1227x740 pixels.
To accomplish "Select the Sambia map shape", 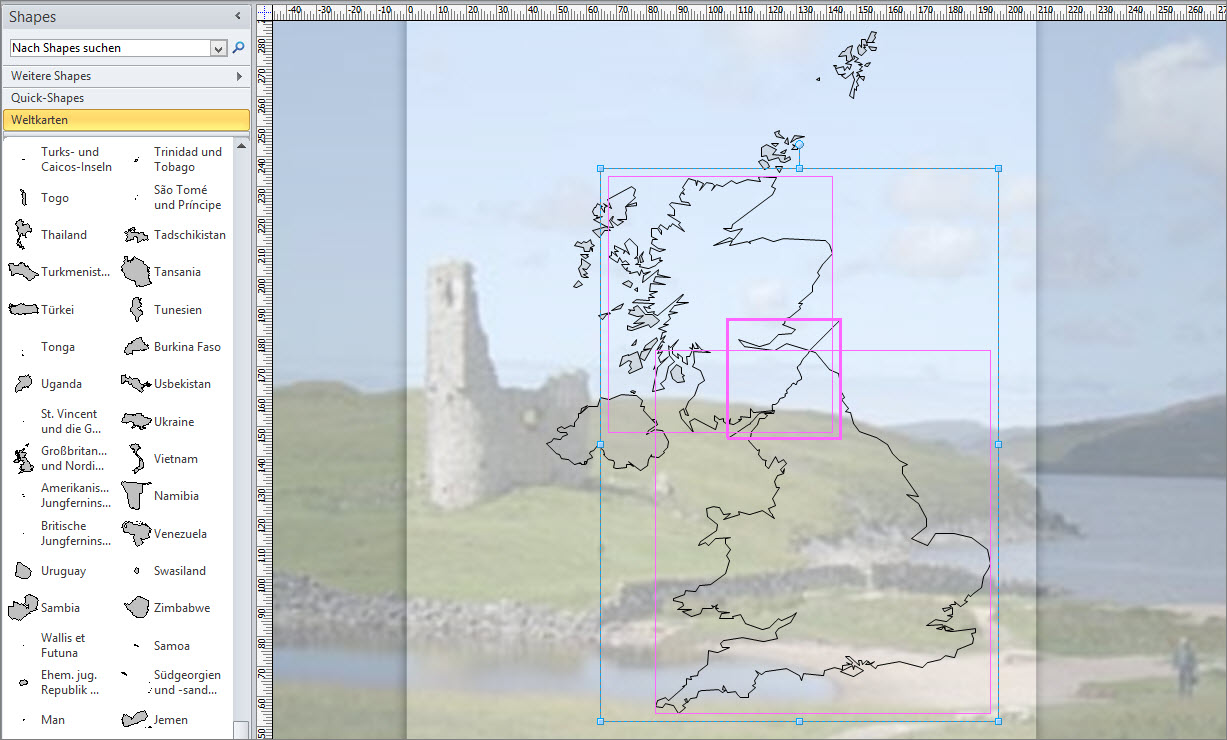I will click(x=22, y=608).
